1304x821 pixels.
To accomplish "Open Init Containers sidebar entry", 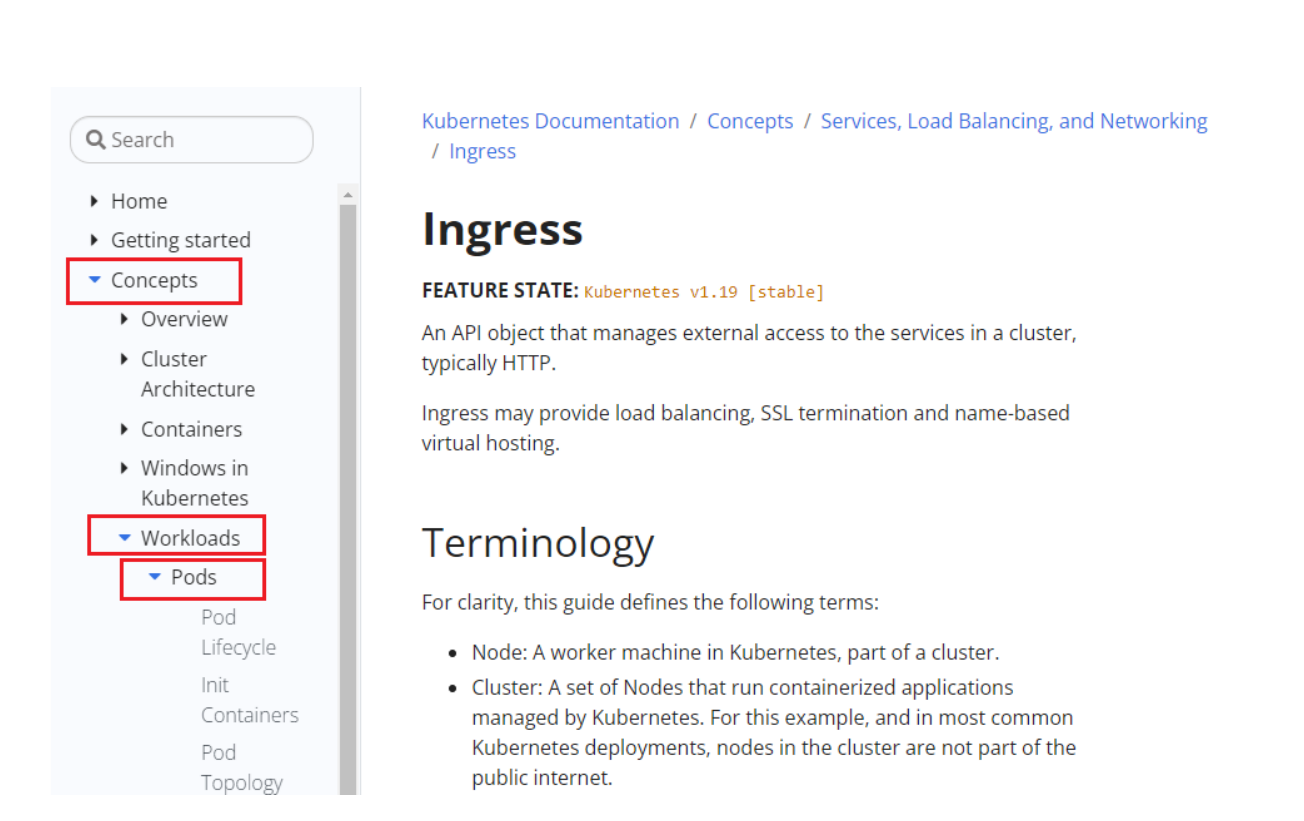I will [249, 700].
